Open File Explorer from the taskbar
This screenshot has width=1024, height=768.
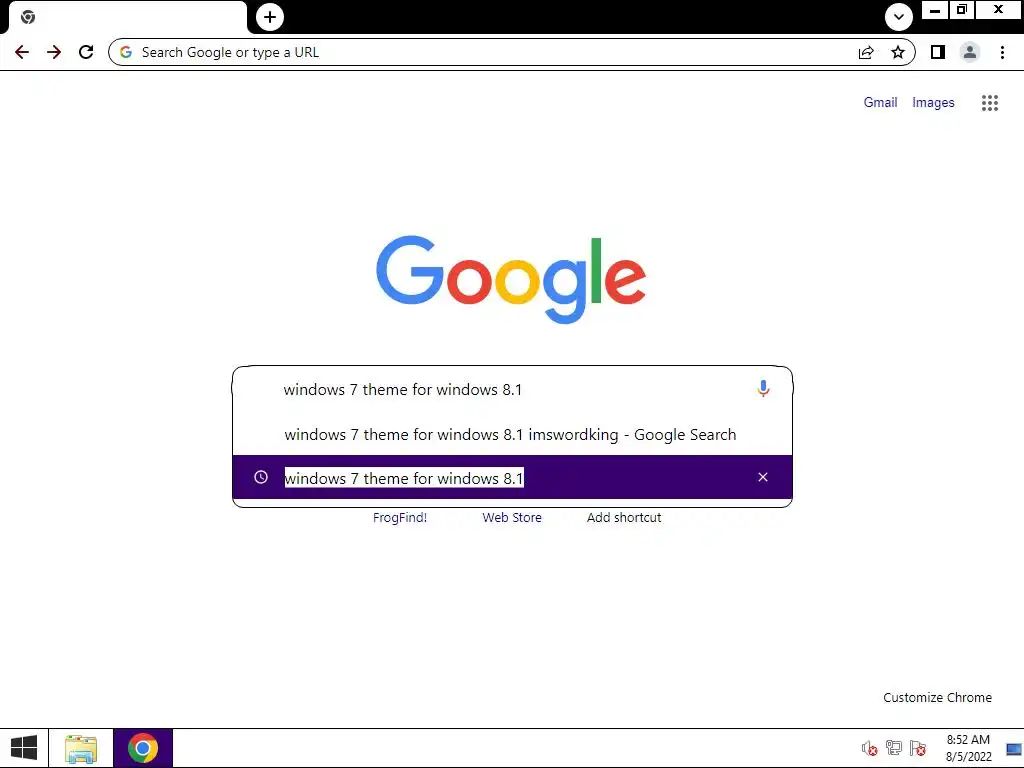click(x=81, y=748)
